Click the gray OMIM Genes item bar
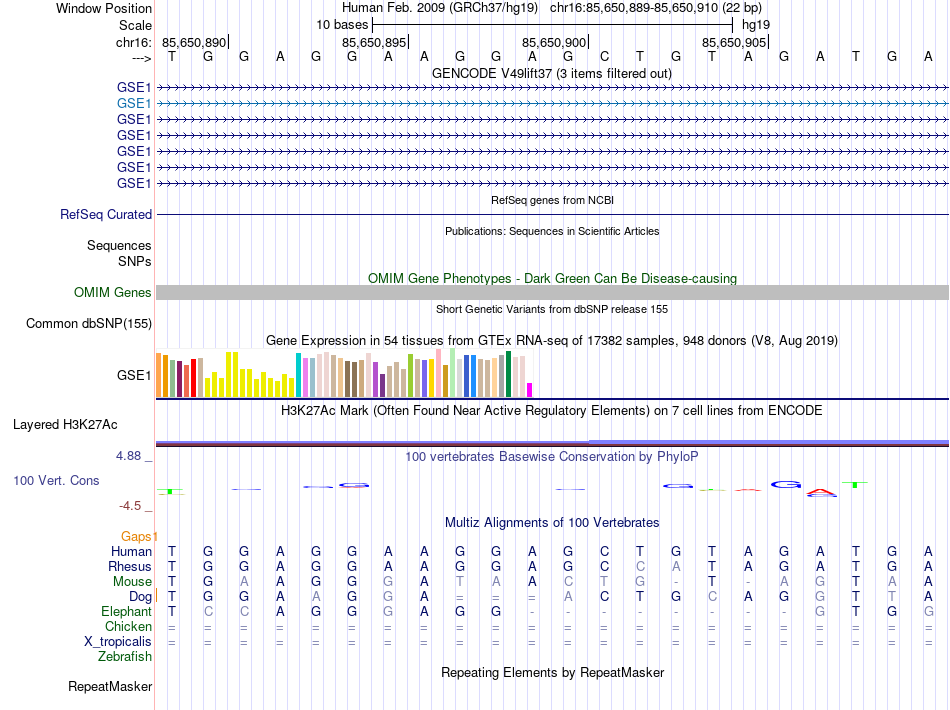This screenshot has width=950, height=710. pyautogui.click(x=552, y=292)
